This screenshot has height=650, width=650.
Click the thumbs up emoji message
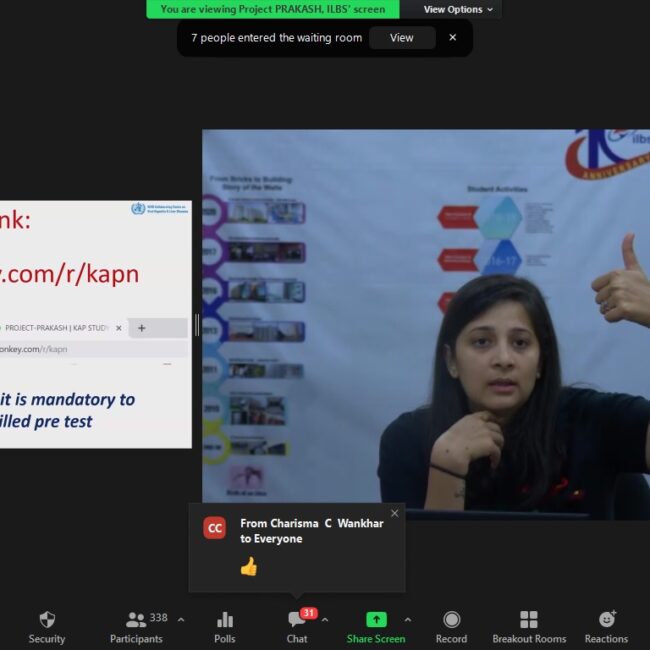pyautogui.click(x=248, y=567)
